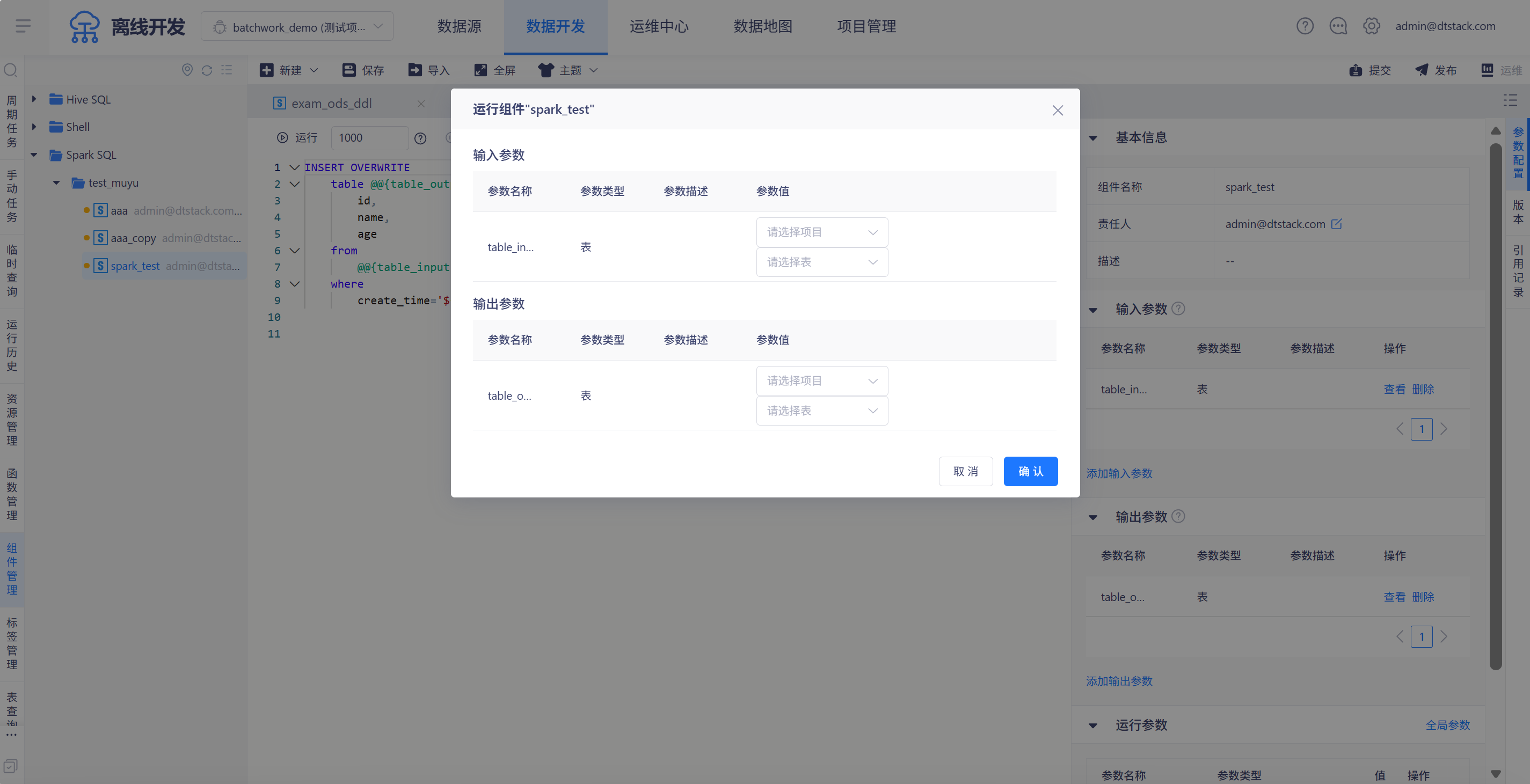1530x784 pixels.
Task: Open the chat message icon in the header
Action: [1338, 26]
